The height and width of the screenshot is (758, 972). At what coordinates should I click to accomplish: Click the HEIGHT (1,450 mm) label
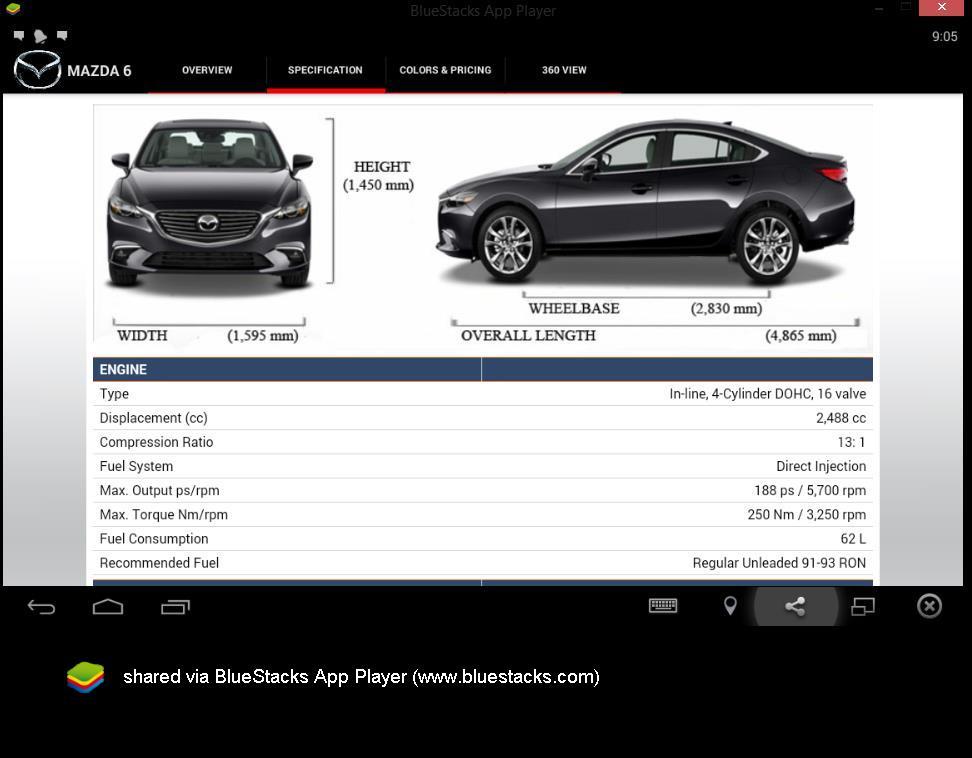pos(379,176)
